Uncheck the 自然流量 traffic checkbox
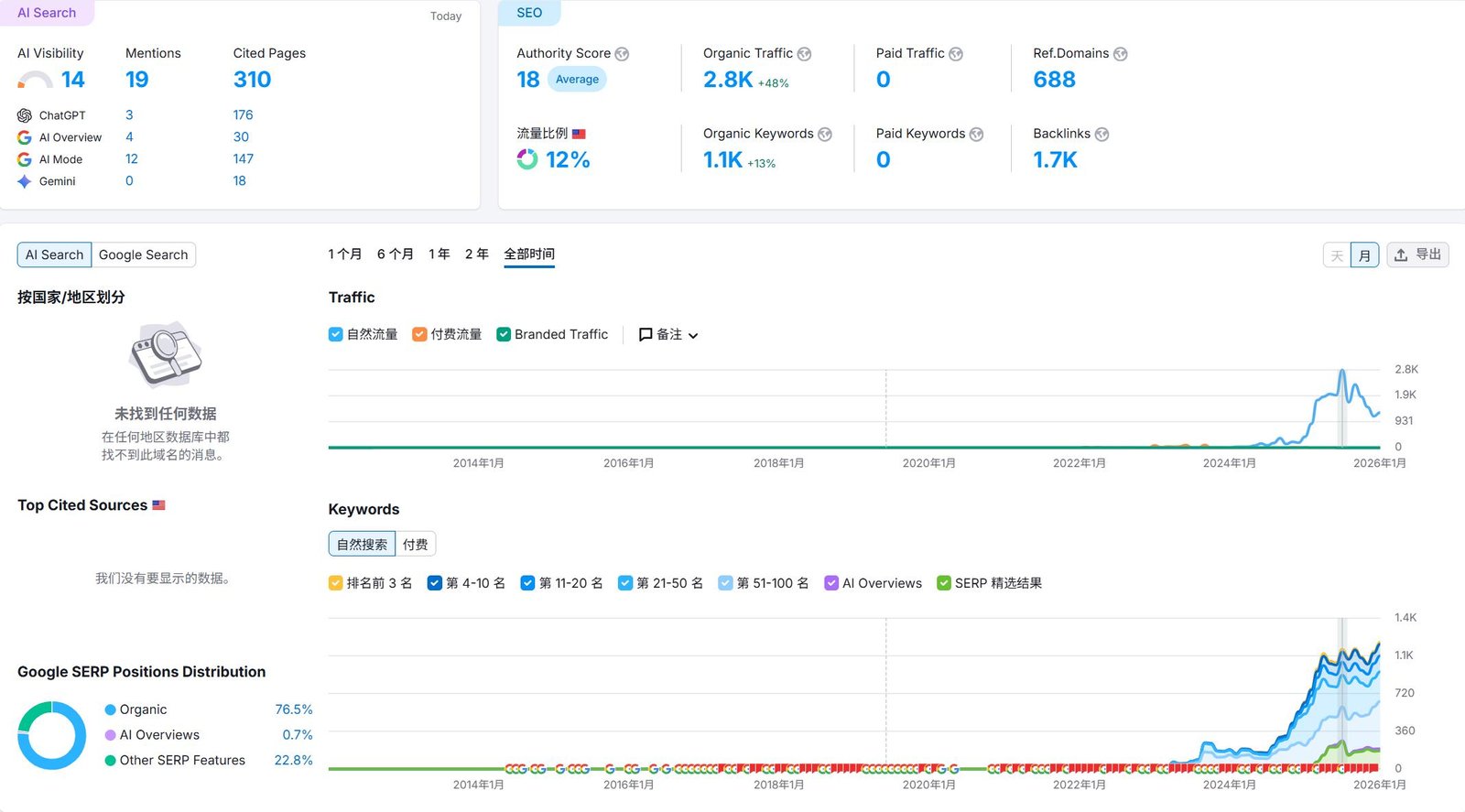 [335, 335]
